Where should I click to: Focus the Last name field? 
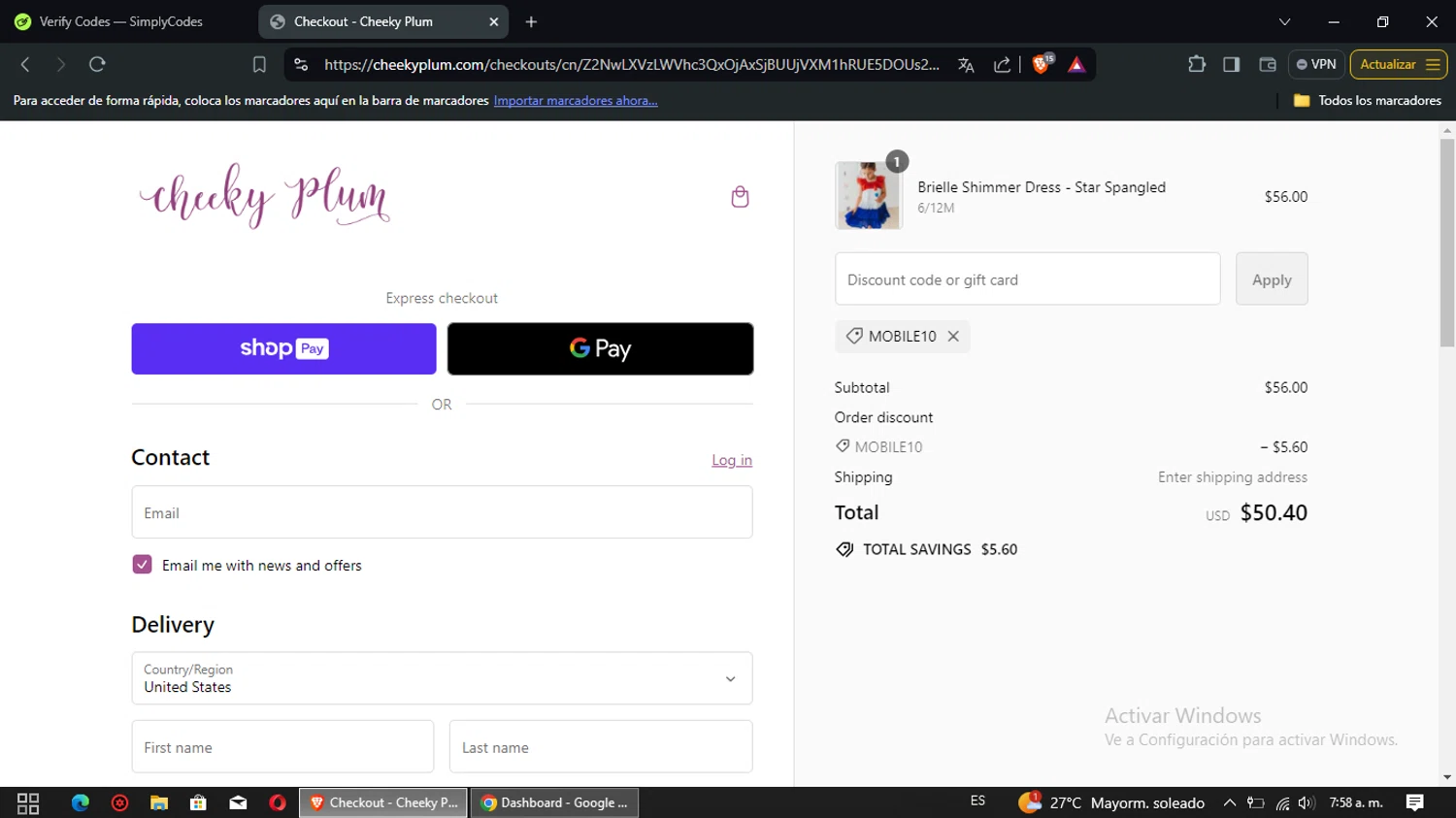[x=601, y=746]
